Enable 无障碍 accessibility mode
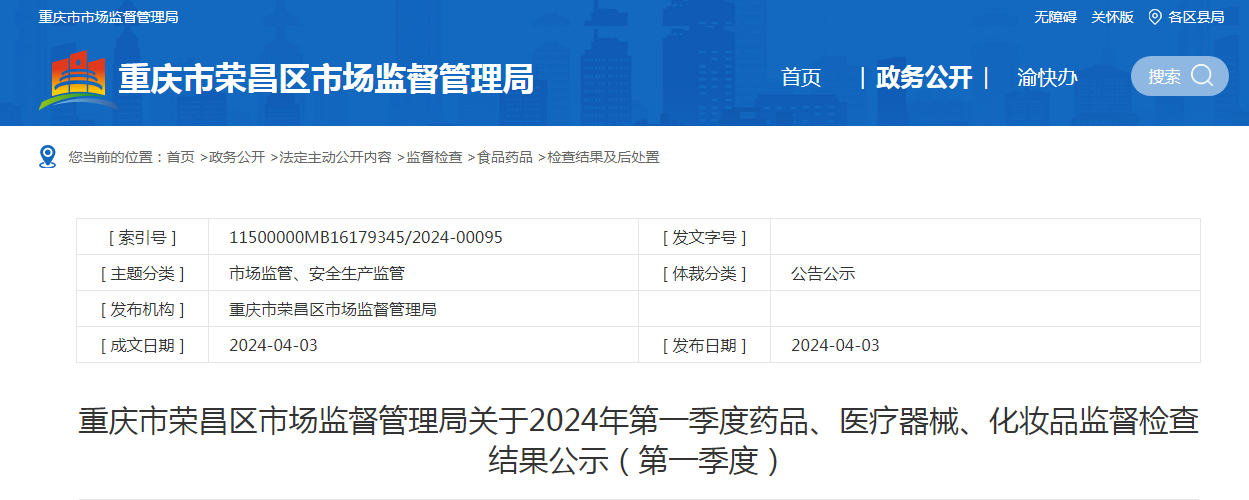The width and height of the screenshot is (1249, 500). coord(1055,17)
